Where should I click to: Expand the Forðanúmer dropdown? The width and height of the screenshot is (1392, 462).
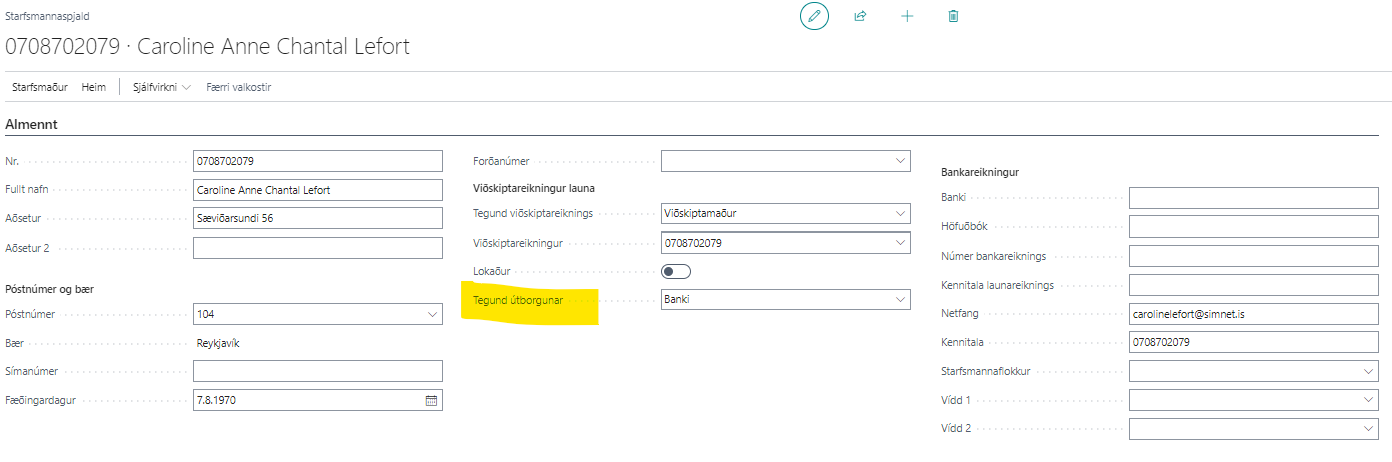900,161
